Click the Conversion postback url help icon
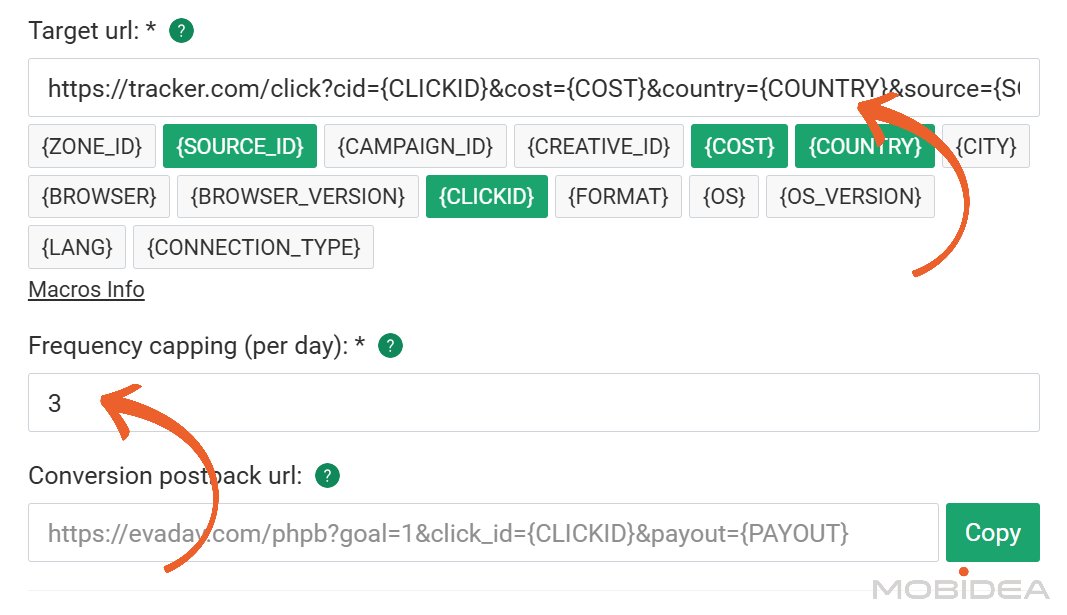This screenshot has height=615, width=1067. click(327, 476)
